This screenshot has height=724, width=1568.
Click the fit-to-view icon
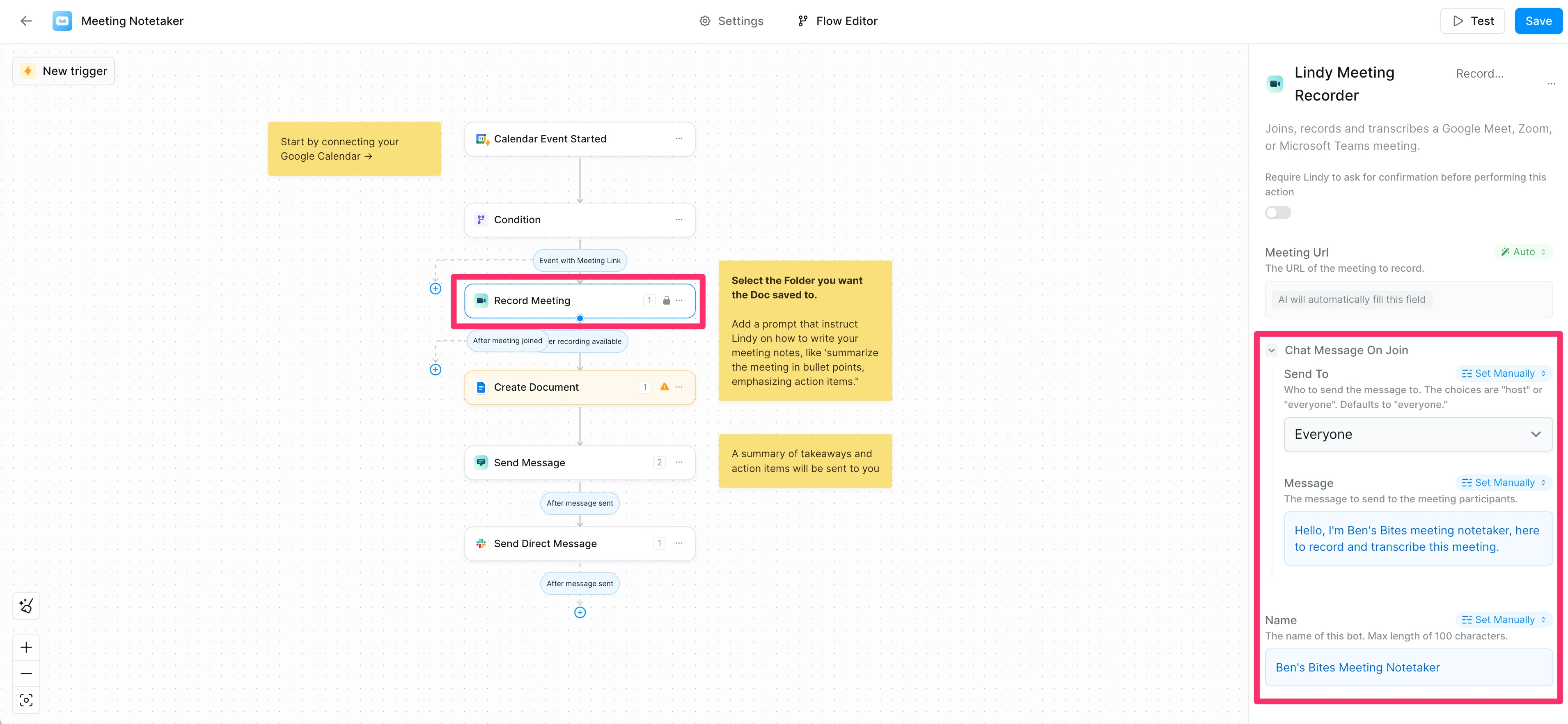(x=26, y=700)
